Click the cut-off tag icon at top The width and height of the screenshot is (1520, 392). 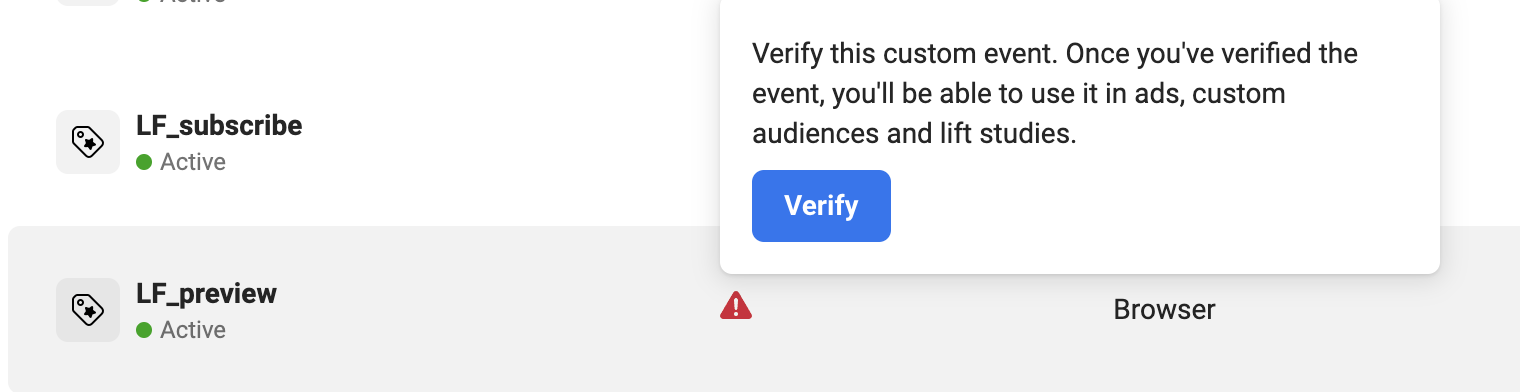88,3
